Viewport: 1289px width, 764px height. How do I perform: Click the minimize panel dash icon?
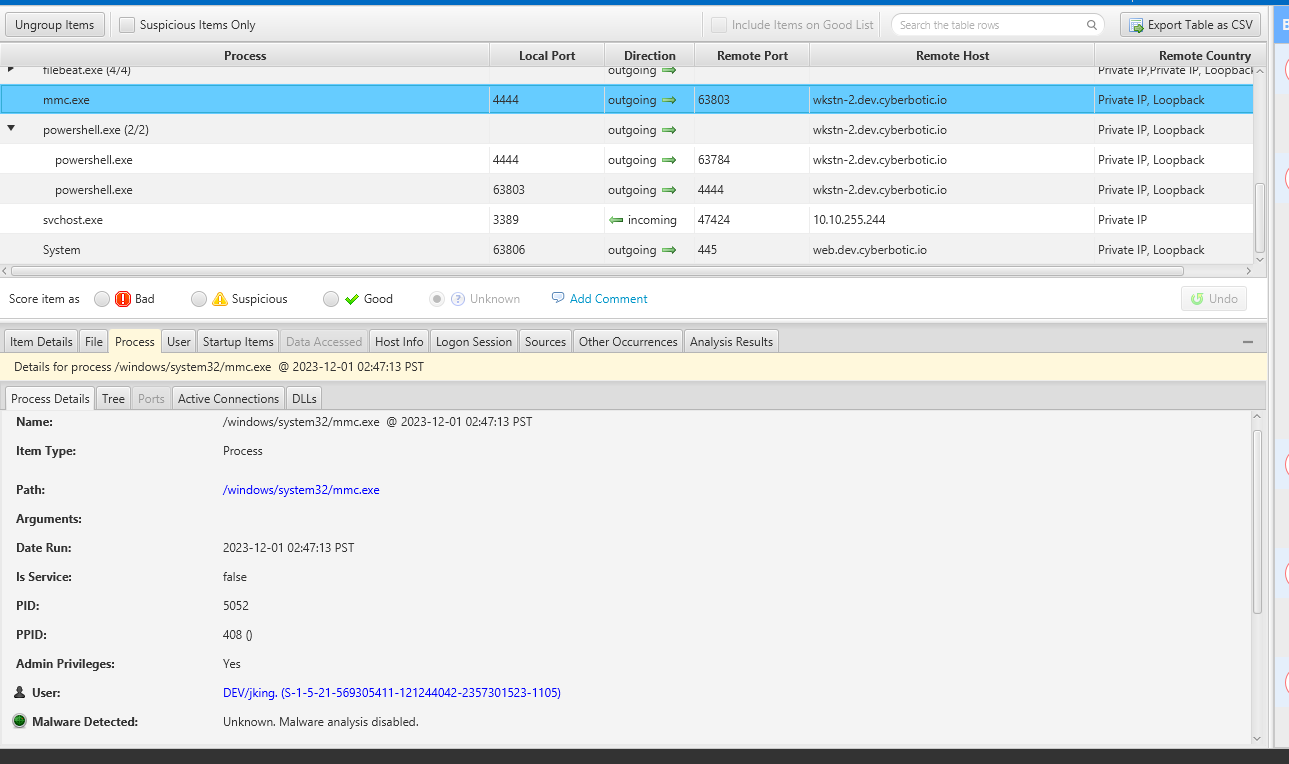(1247, 342)
